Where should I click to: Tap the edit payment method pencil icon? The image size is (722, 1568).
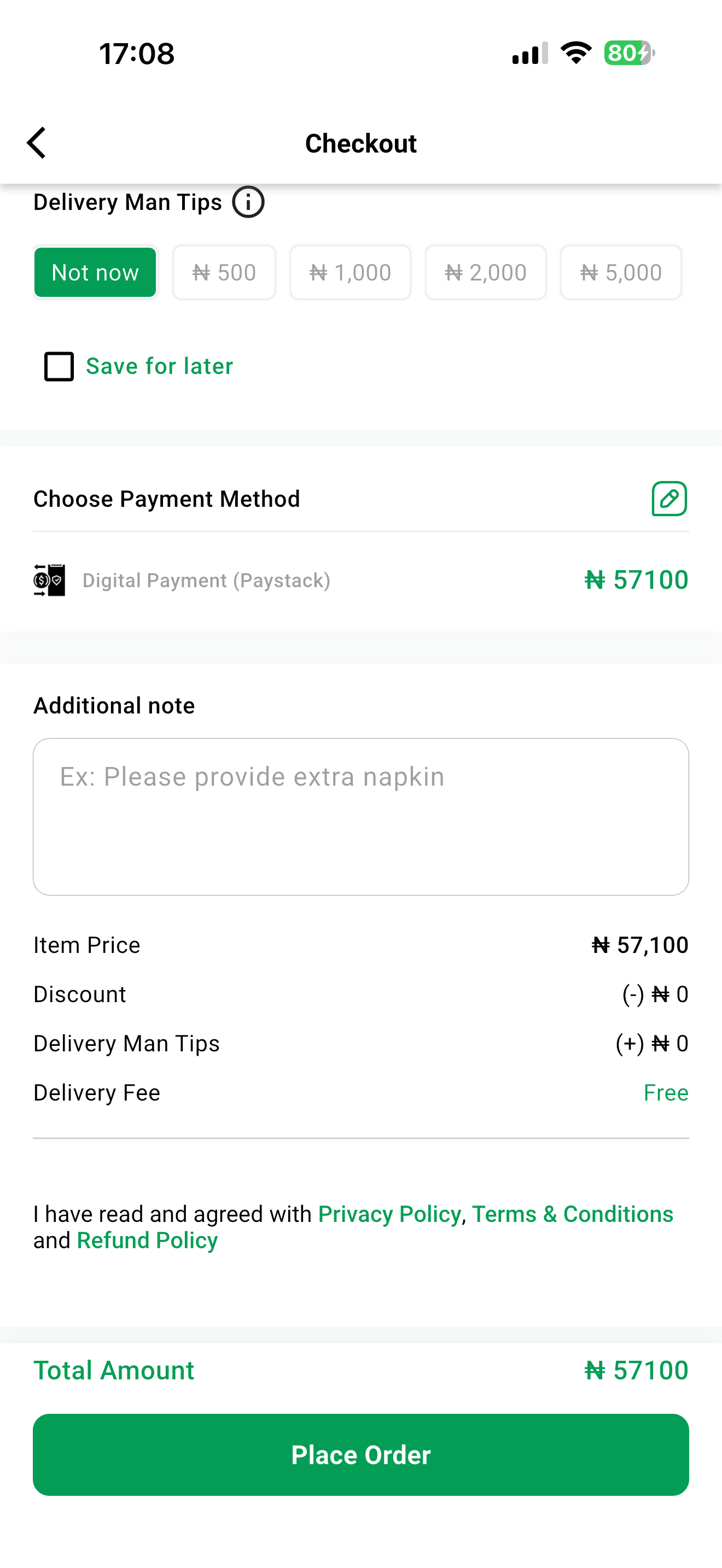pos(669,499)
